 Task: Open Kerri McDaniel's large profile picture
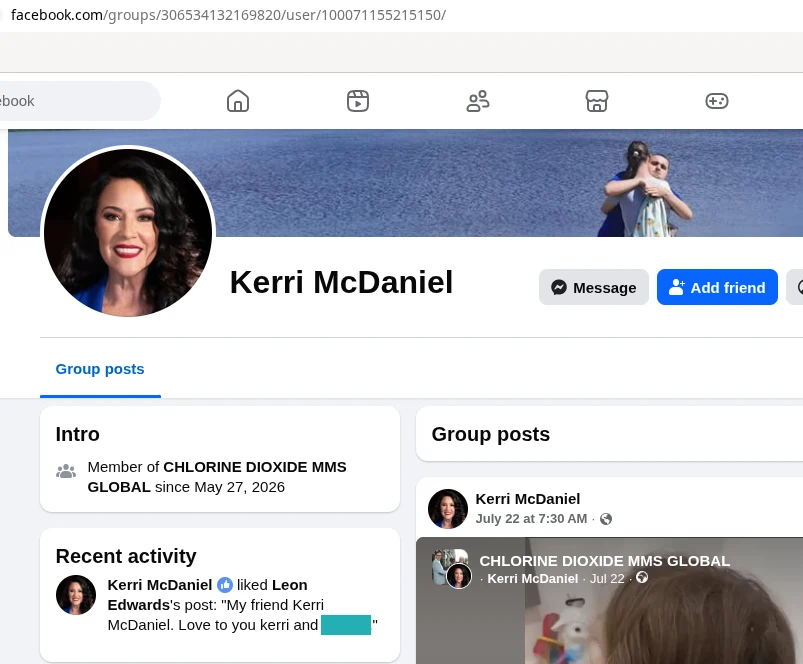[x=128, y=232]
